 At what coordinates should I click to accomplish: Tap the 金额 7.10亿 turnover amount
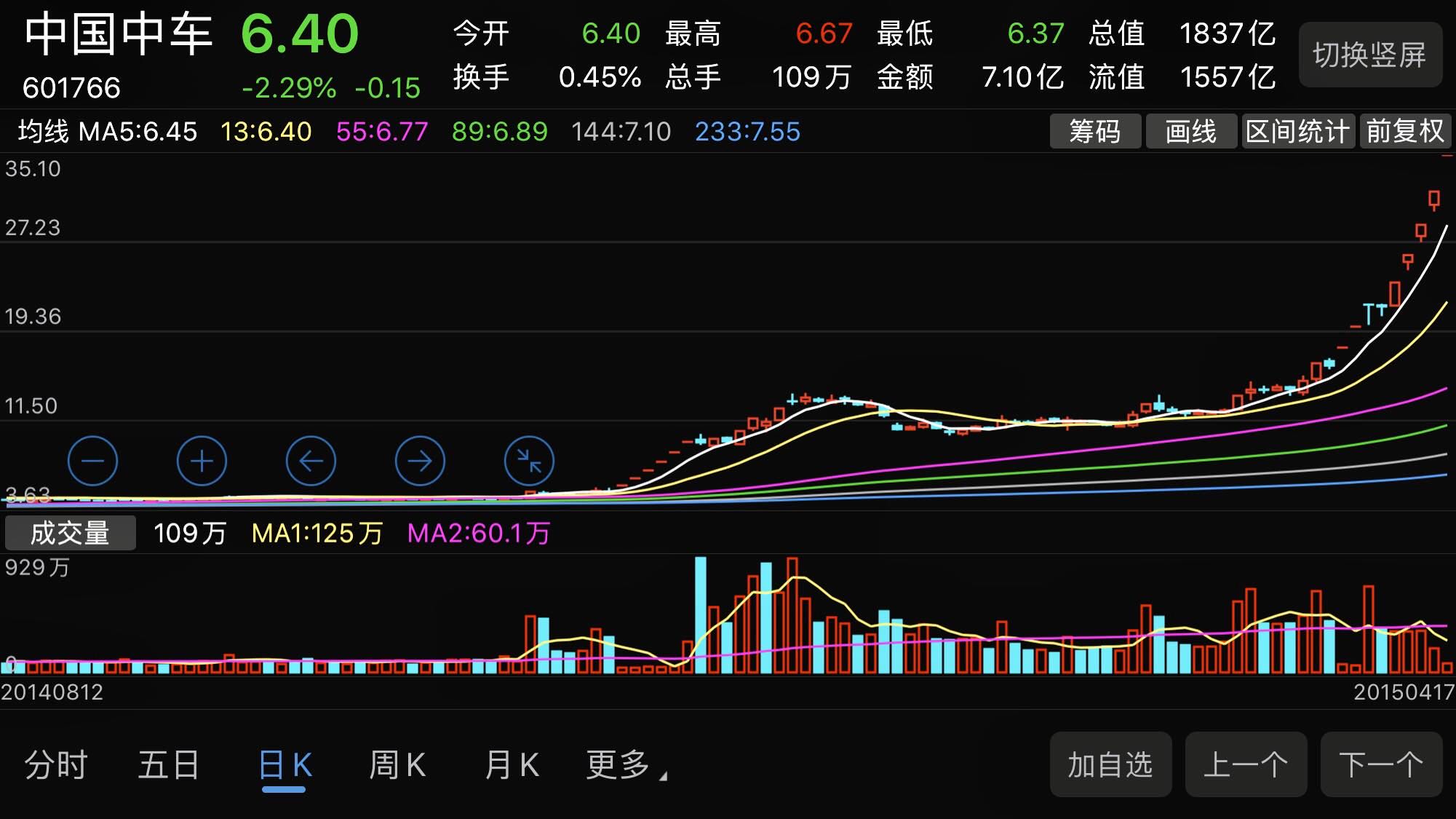pyautogui.click(x=971, y=76)
